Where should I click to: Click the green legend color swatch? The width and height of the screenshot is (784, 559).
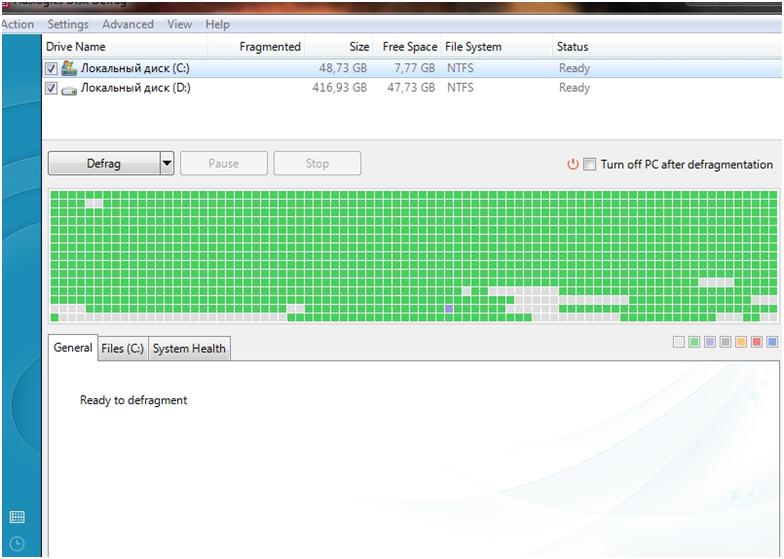[694, 342]
